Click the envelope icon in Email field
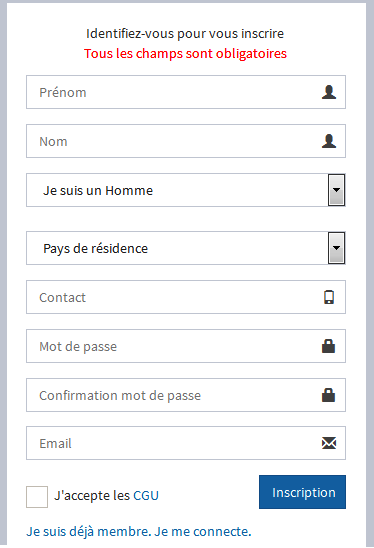The width and height of the screenshot is (374, 548). click(329, 443)
